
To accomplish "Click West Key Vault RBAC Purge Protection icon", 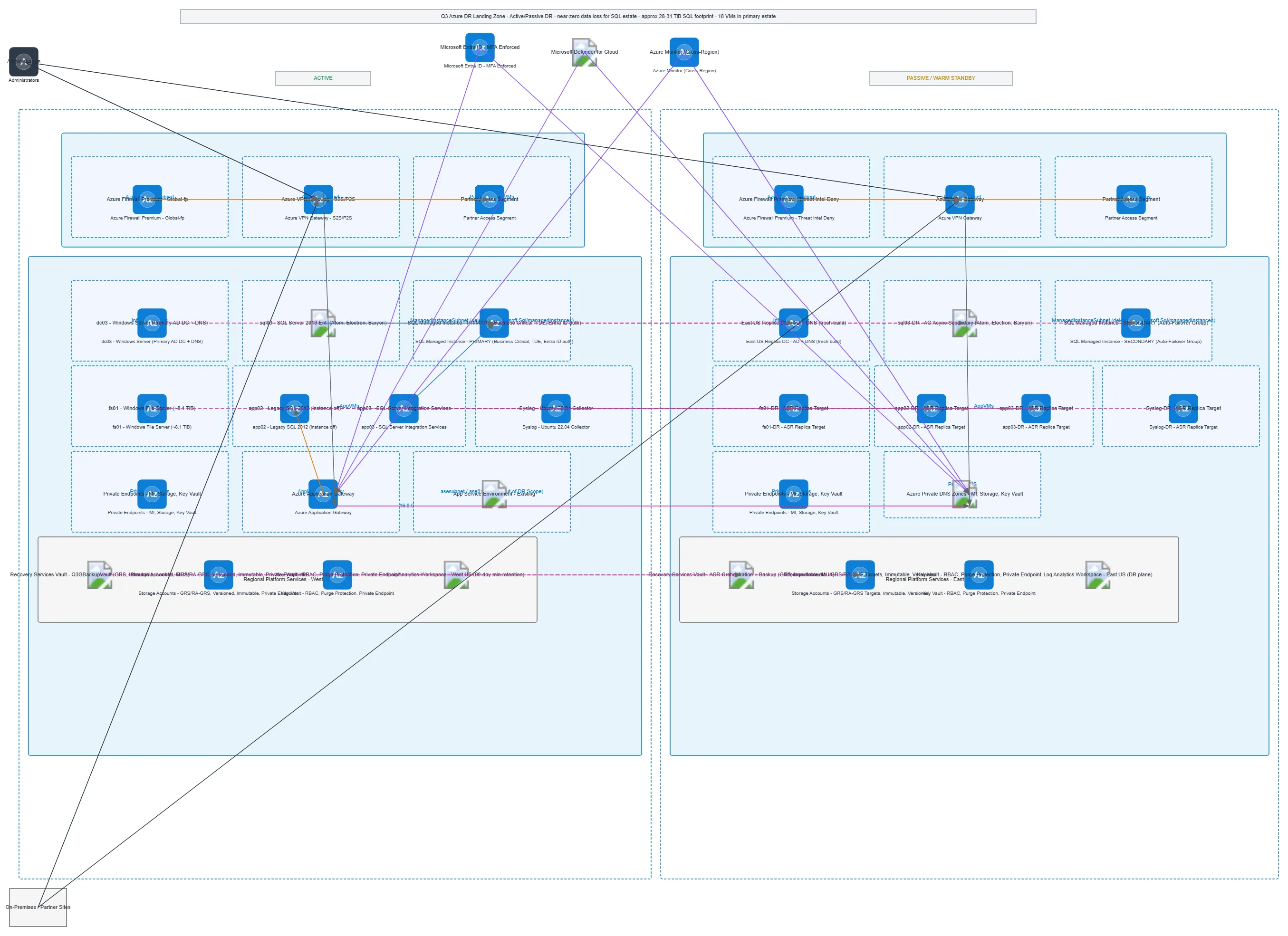I will pos(337,575).
